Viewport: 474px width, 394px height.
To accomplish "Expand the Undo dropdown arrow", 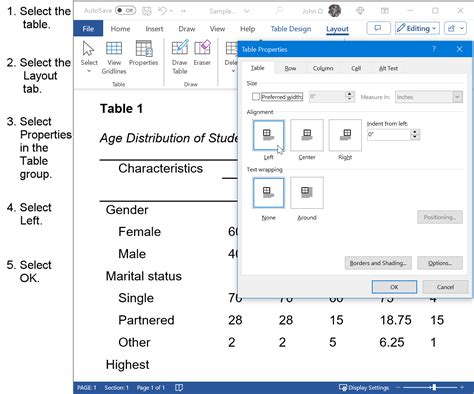I will tap(171, 11).
